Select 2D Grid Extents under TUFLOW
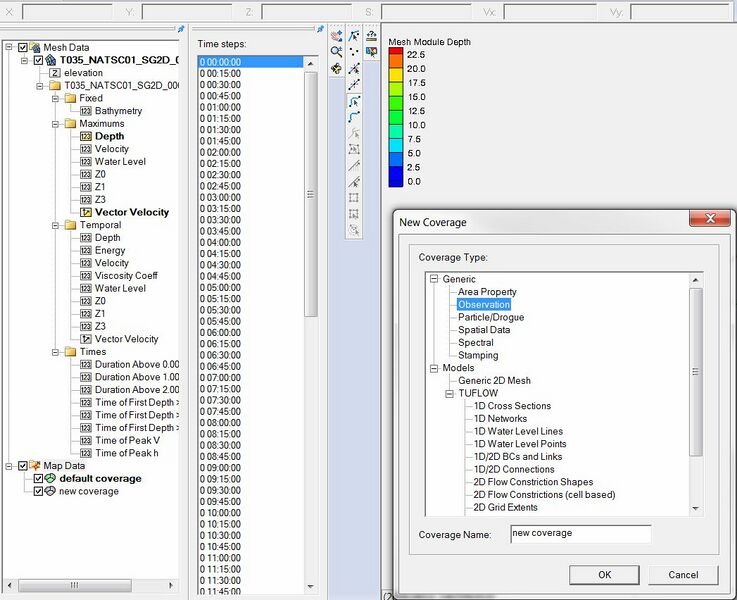This screenshot has width=737, height=600. tap(505, 507)
